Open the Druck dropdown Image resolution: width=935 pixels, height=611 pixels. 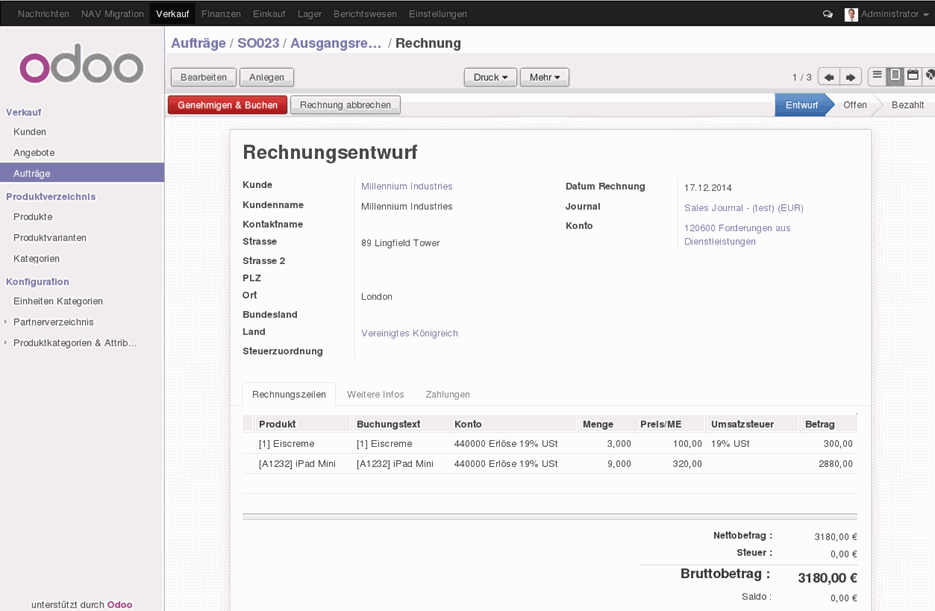pyautogui.click(x=491, y=77)
